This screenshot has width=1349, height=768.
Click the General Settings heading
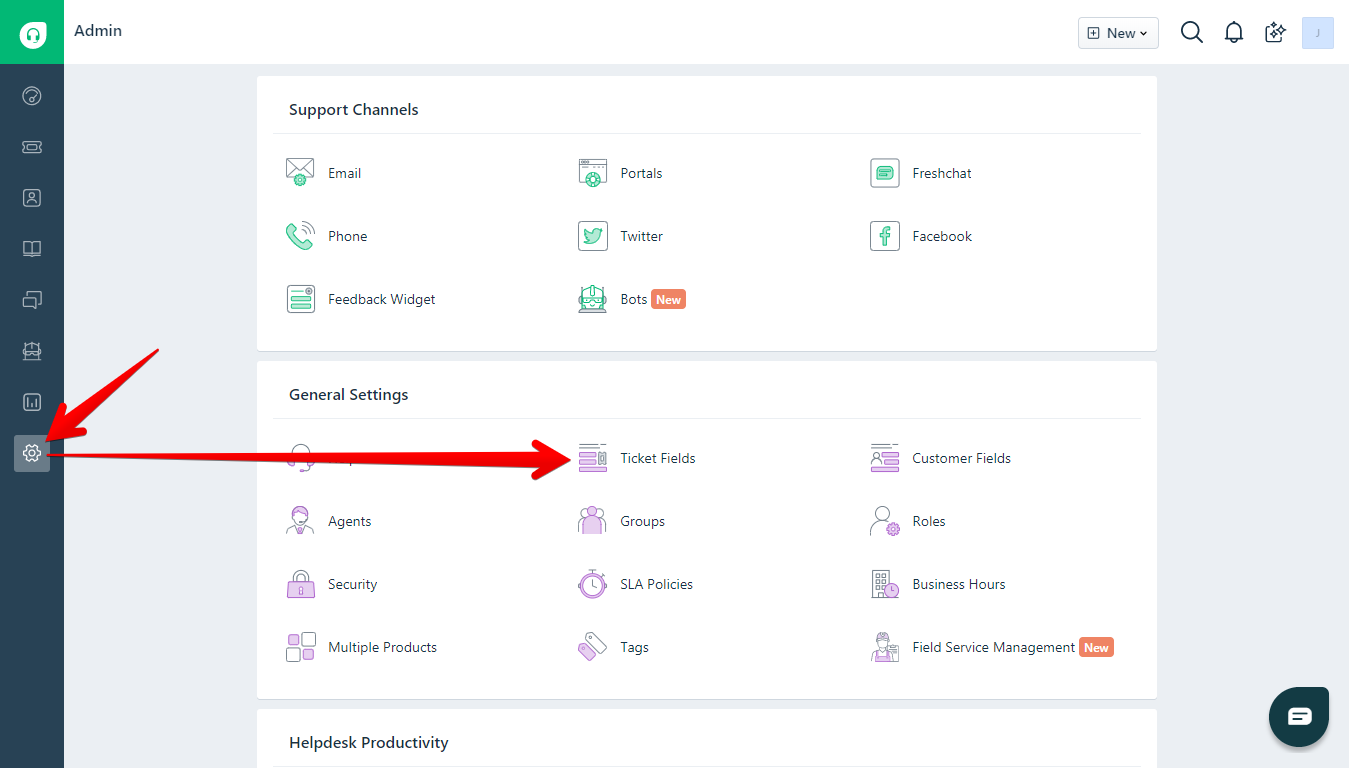(x=348, y=395)
